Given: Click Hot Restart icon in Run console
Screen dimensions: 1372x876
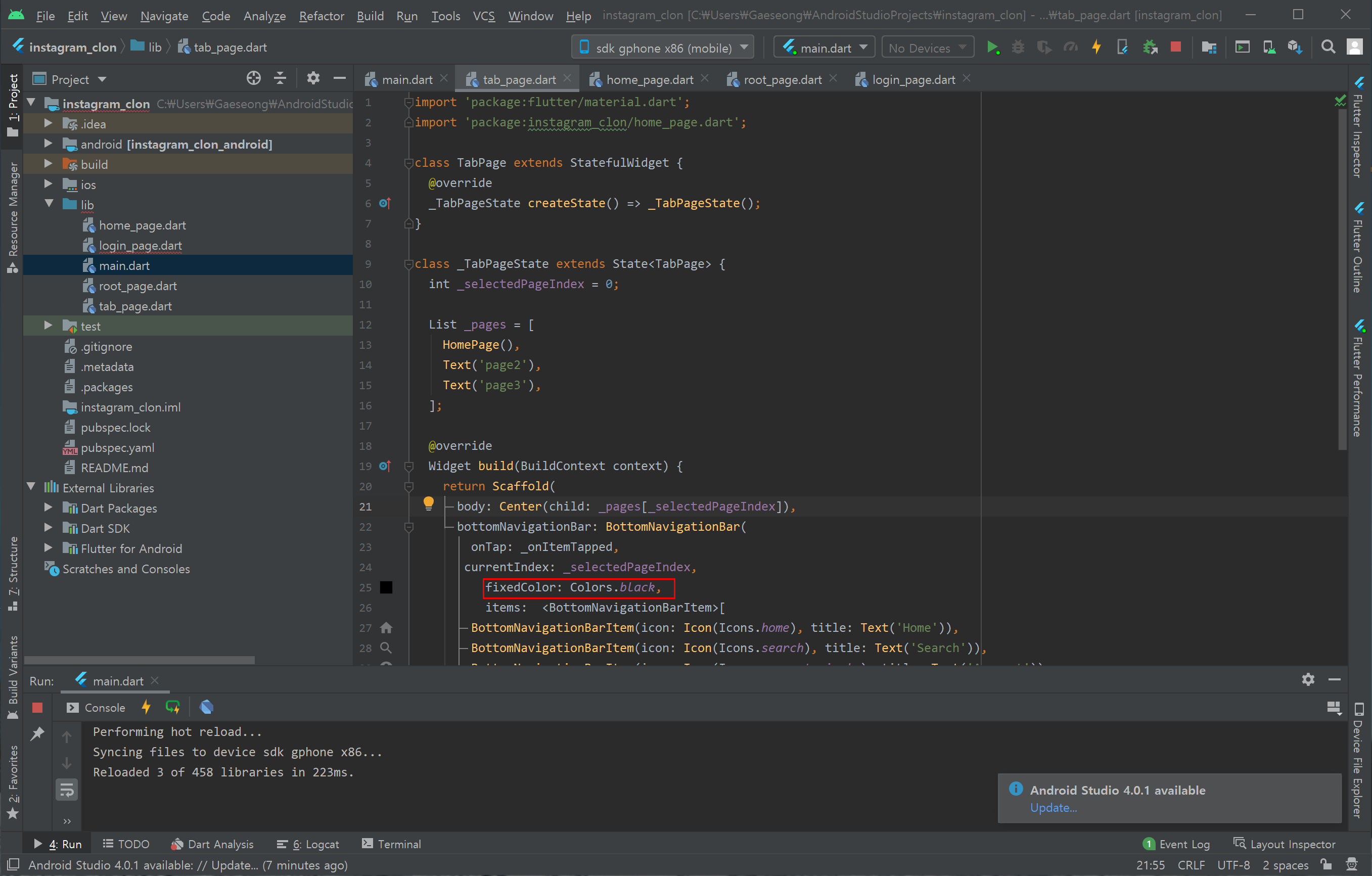Looking at the screenshot, I should (x=173, y=707).
